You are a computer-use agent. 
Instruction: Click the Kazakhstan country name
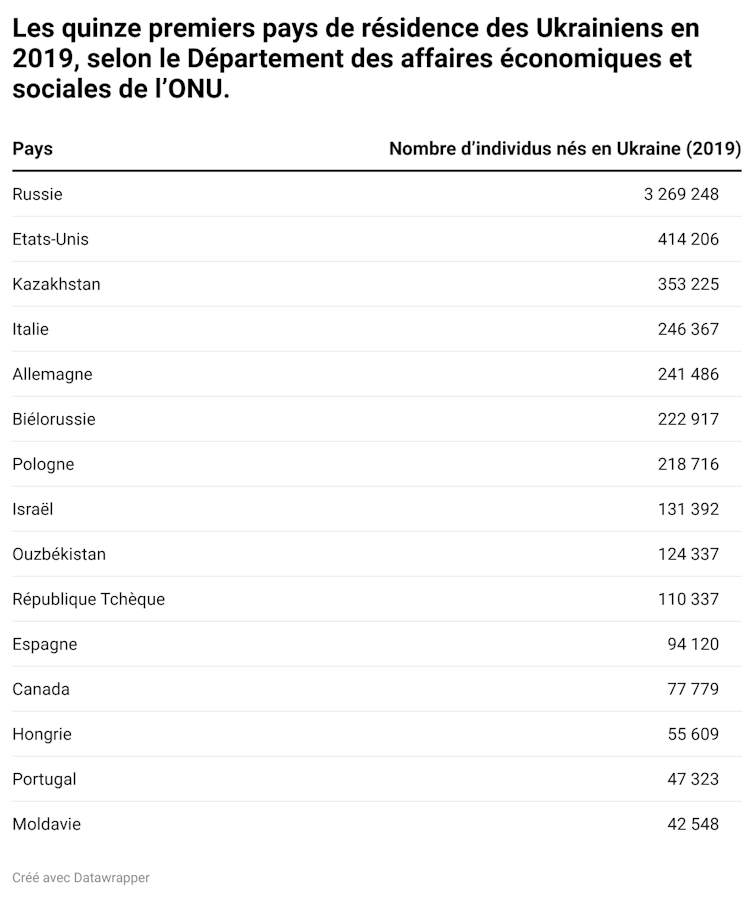pos(56,284)
